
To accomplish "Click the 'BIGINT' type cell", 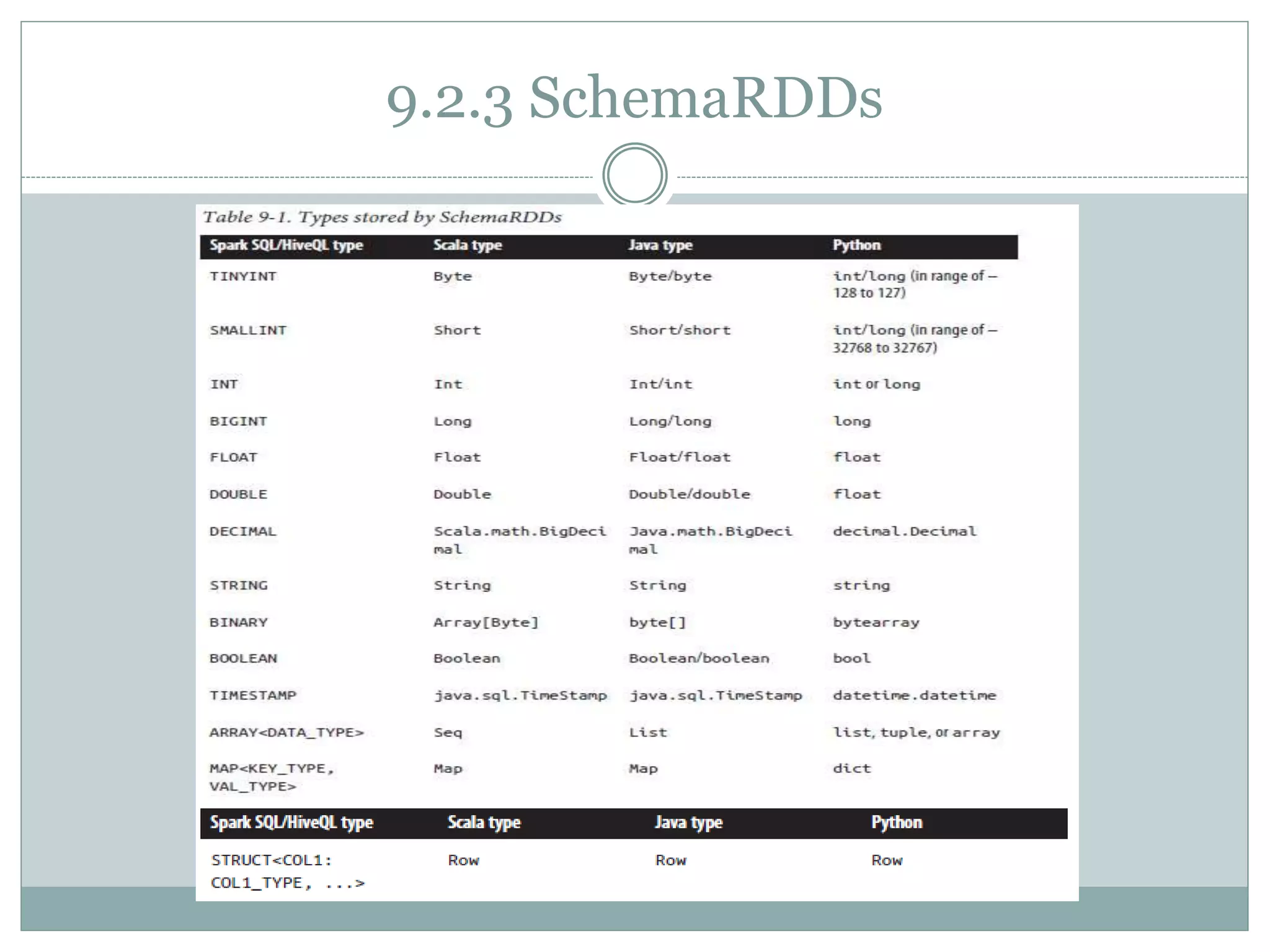I will tap(238, 421).
